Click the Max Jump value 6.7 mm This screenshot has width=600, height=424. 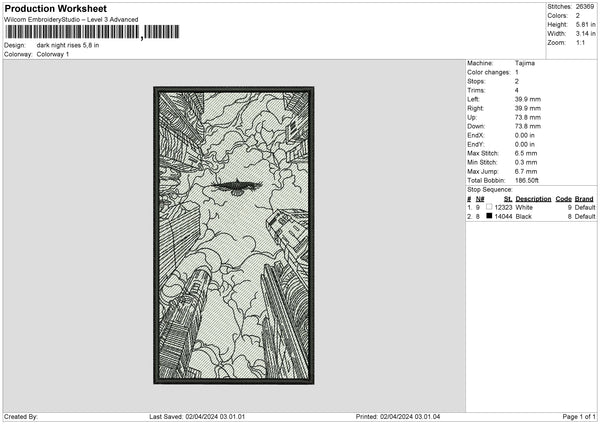tap(526, 171)
